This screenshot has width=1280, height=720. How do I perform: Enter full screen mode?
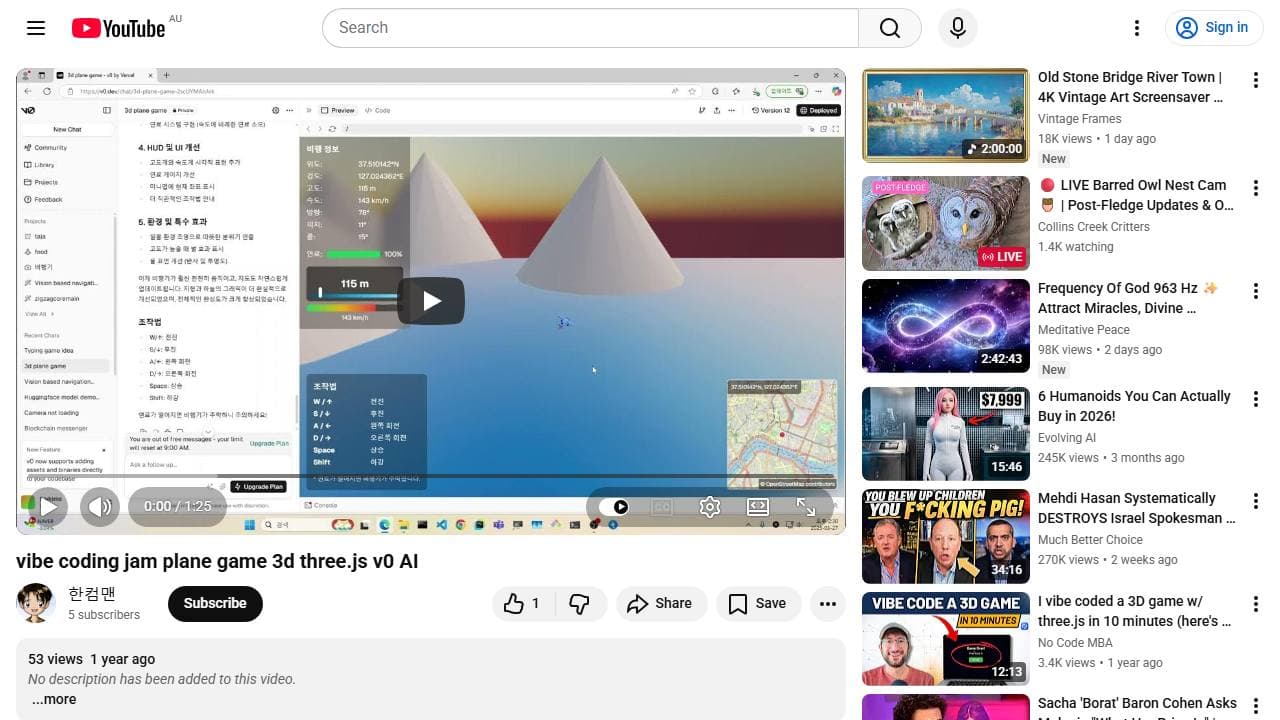click(x=806, y=507)
